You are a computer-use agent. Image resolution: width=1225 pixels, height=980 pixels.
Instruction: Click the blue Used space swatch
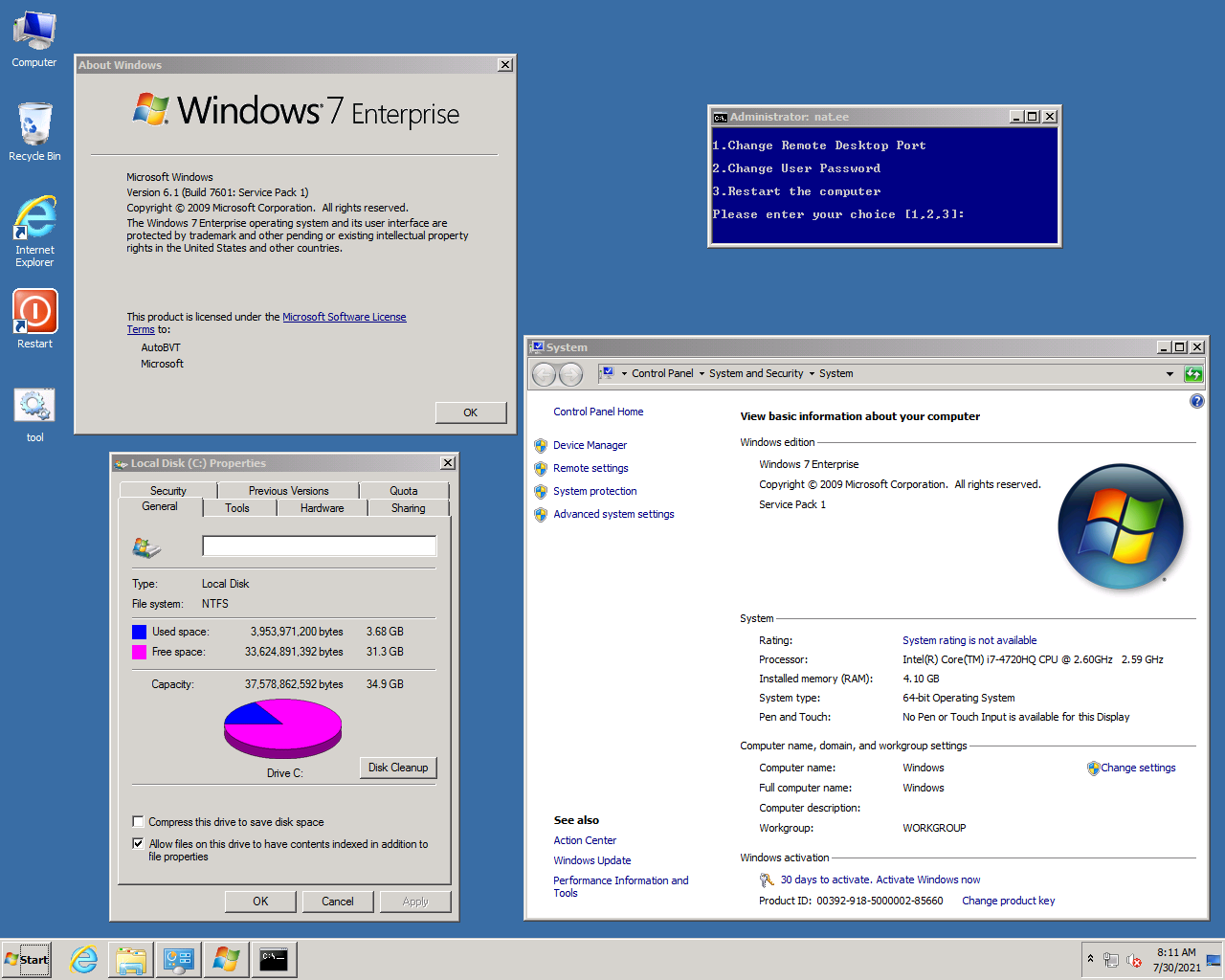pyautogui.click(x=140, y=632)
